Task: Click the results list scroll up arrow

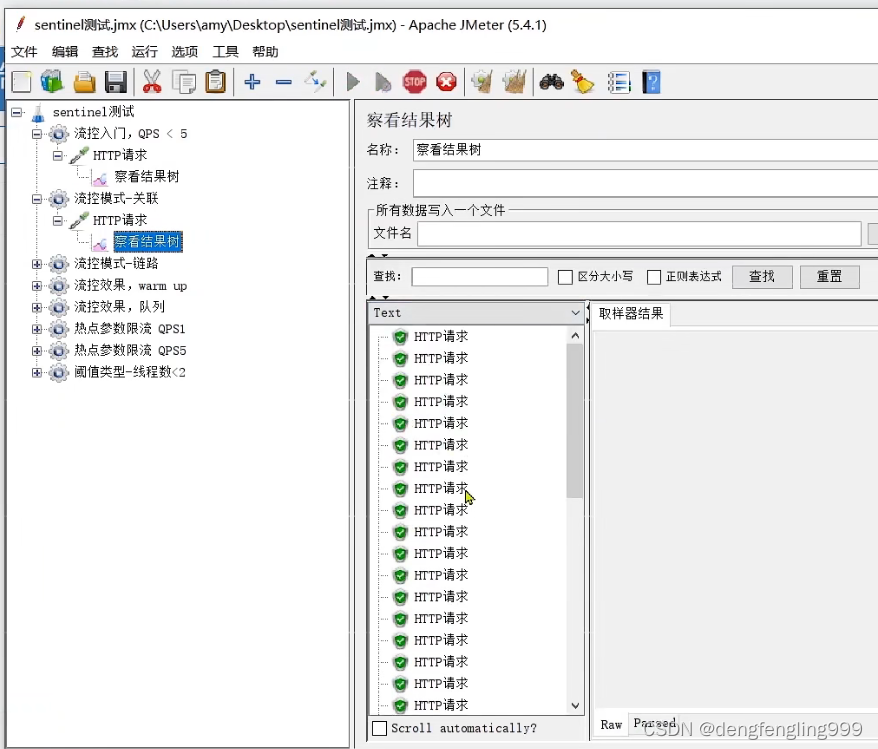Action: tap(575, 336)
